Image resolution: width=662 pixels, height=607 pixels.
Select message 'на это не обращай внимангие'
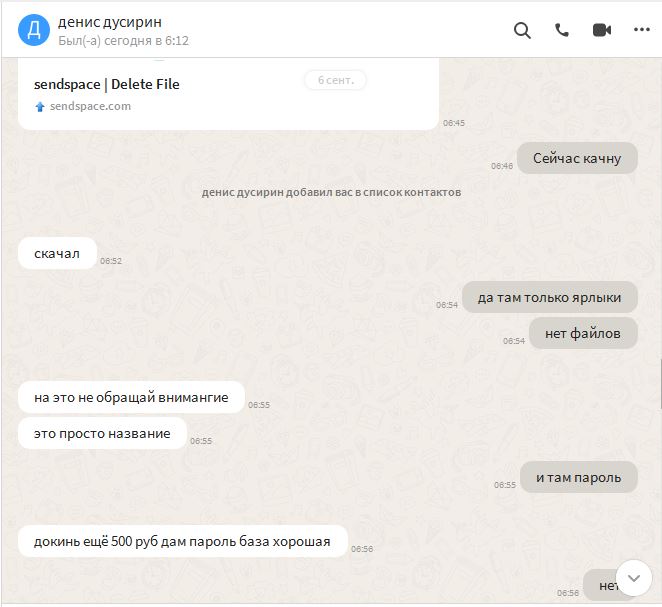(x=131, y=397)
